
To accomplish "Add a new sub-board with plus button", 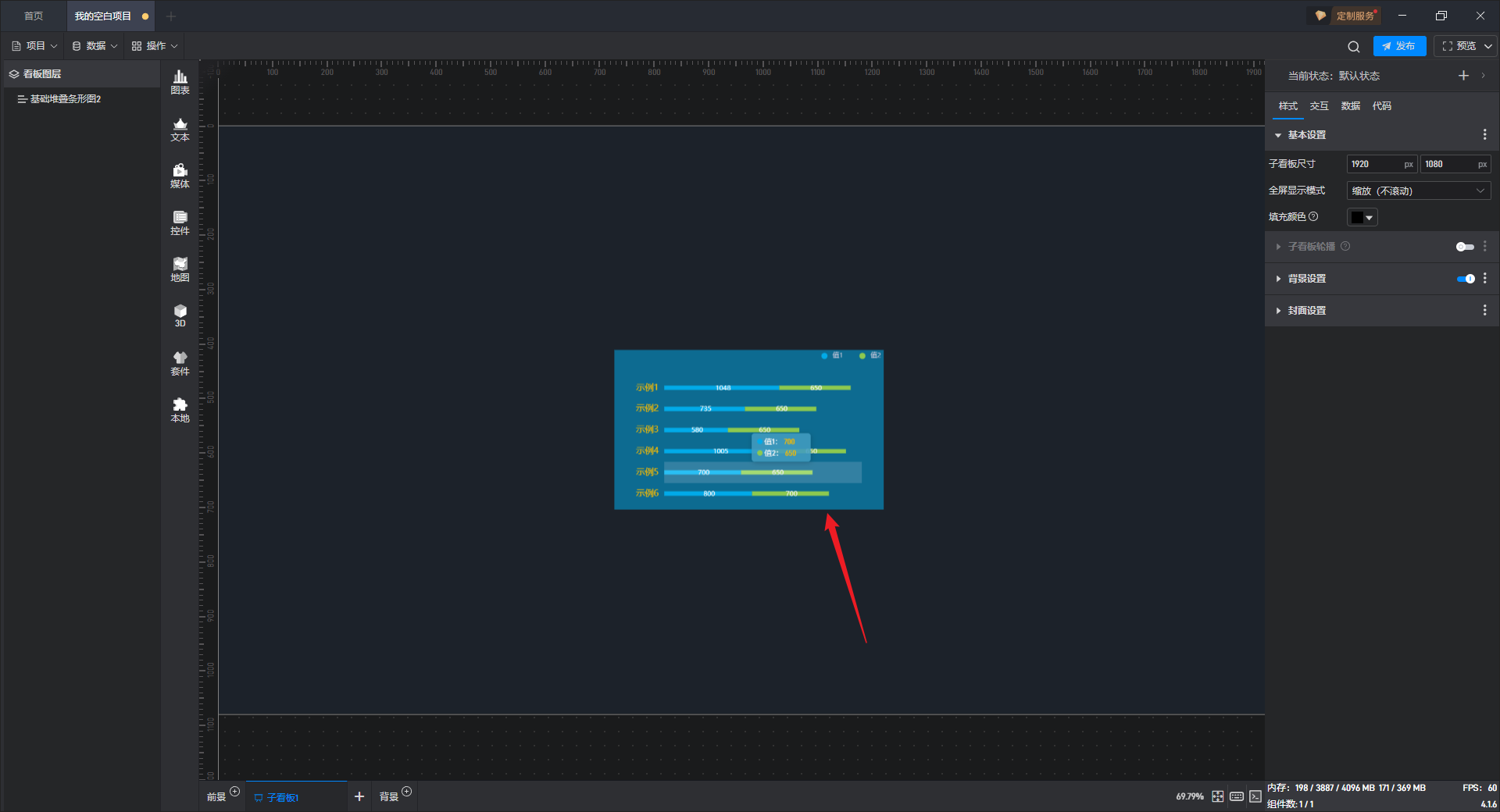I will pyautogui.click(x=359, y=796).
